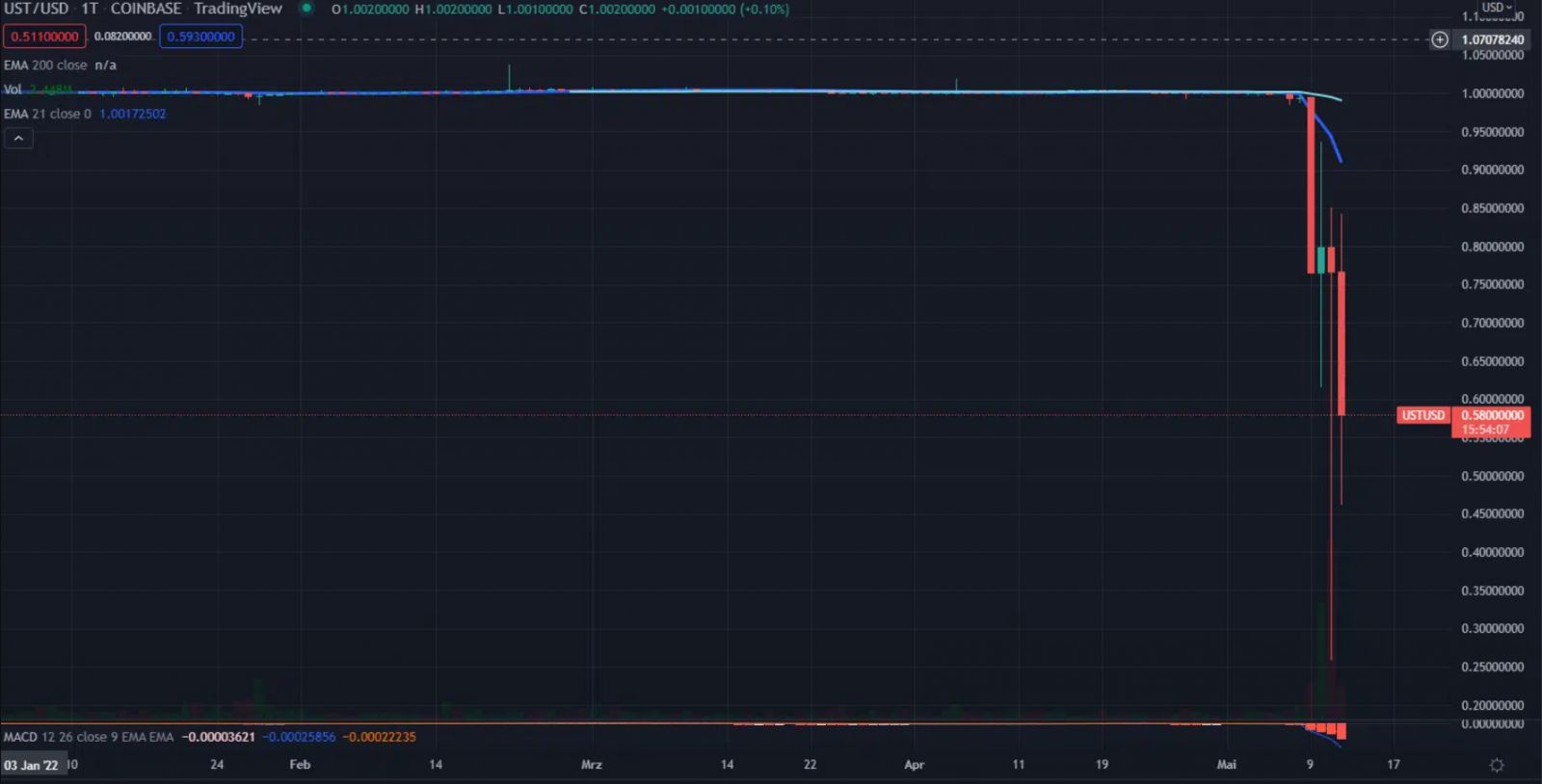Click the 0.80000000 price axis label

[1492, 247]
